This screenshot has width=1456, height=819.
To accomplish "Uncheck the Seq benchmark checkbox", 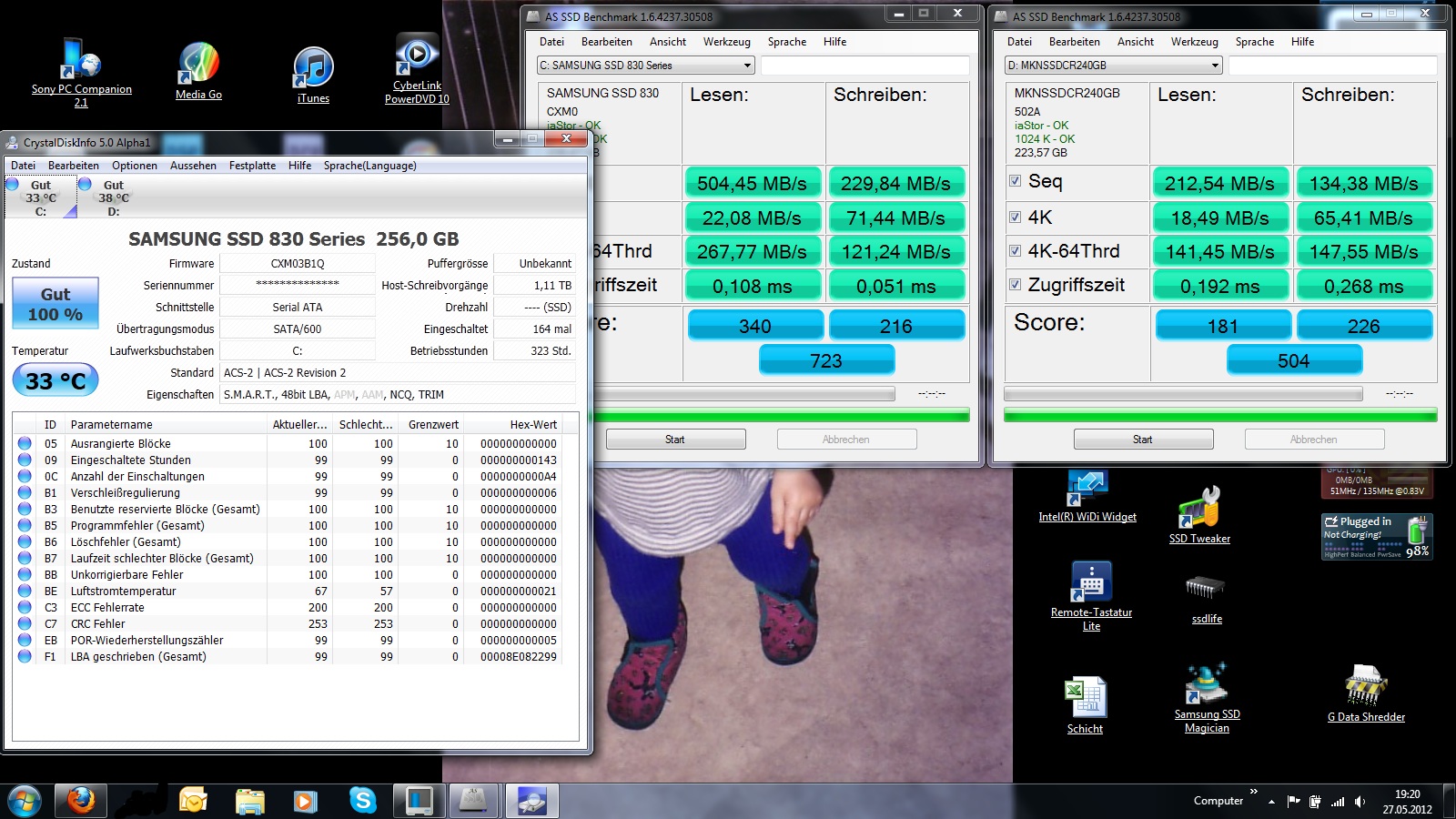I will pyautogui.click(x=1015, y=181).
